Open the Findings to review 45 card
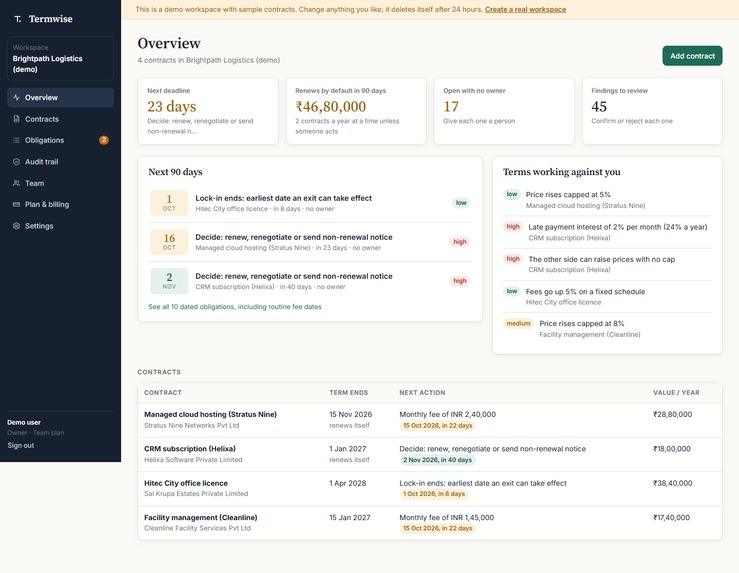The image size is (739, 573). [652, 111]
